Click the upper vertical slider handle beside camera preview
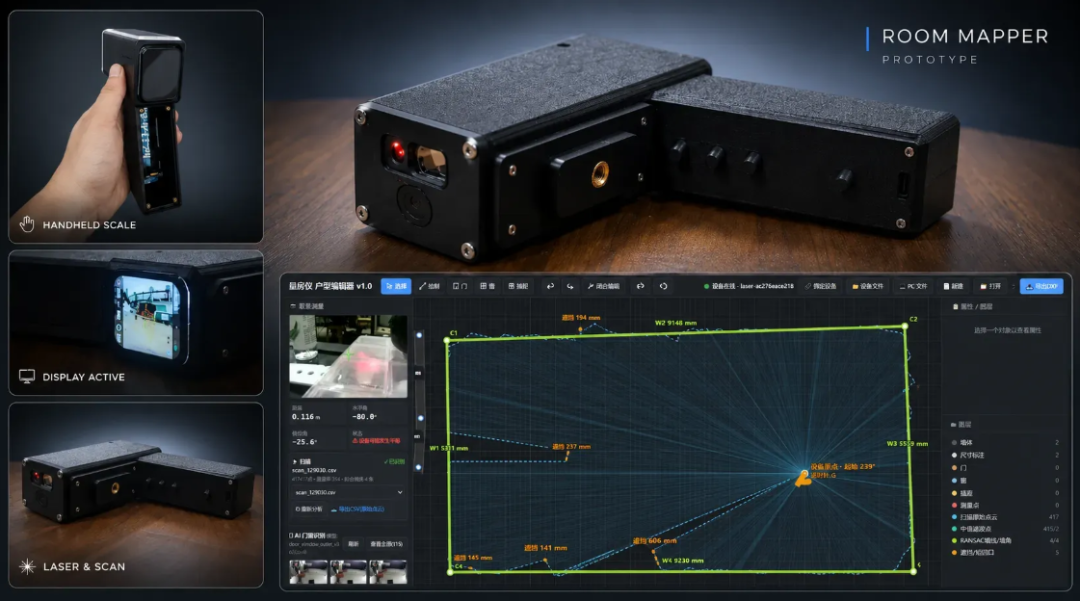This screenshot has width=1080, height=601. [x=417, y=372]
